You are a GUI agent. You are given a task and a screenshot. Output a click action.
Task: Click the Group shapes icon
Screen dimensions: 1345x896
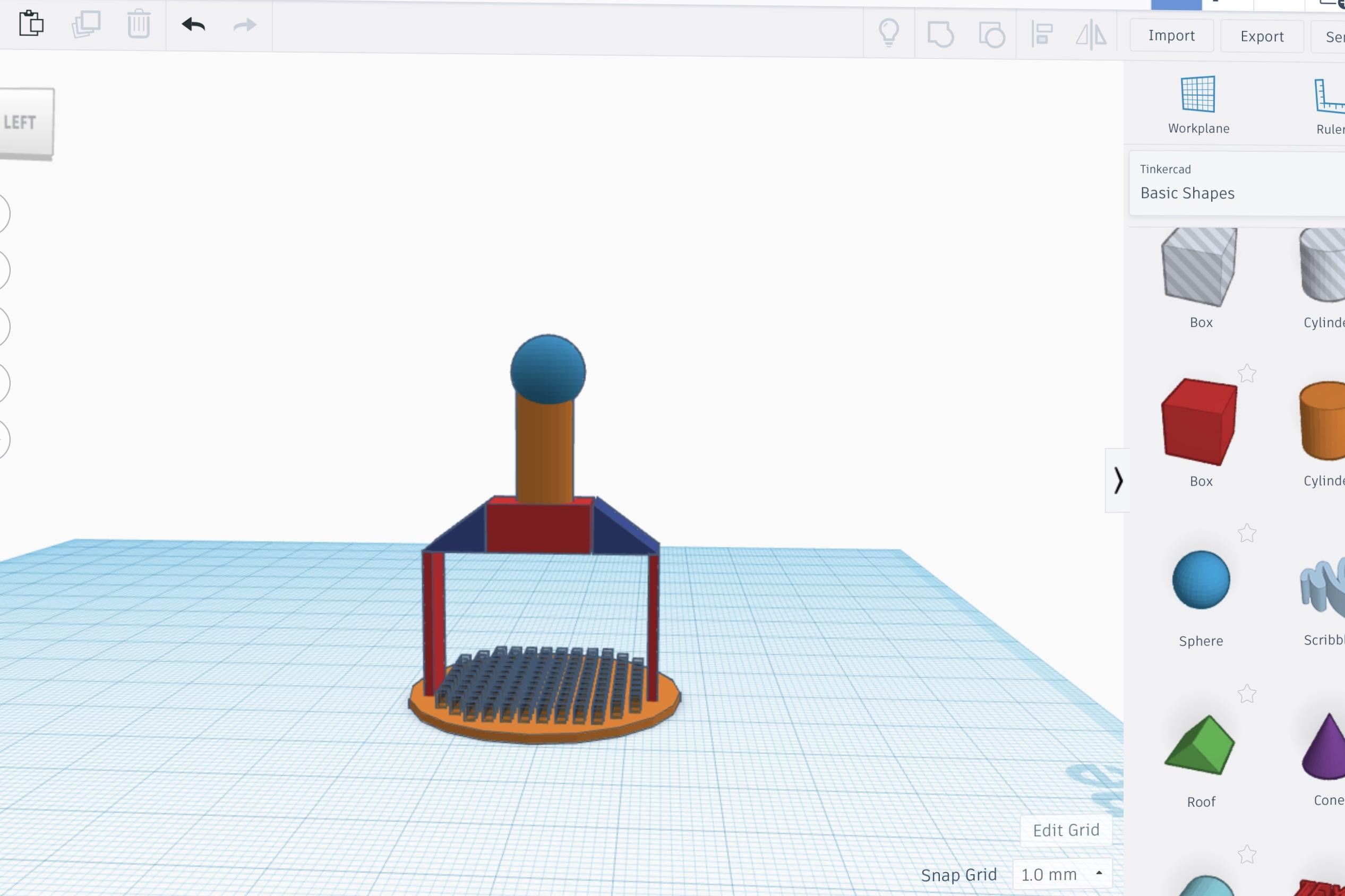[940, 35]
